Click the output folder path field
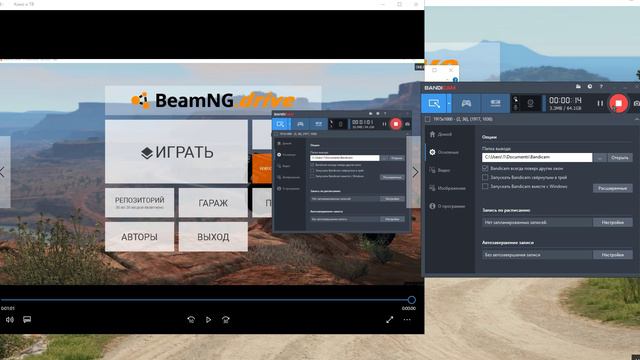Viewport: 640px width, 360px height. 537,157
